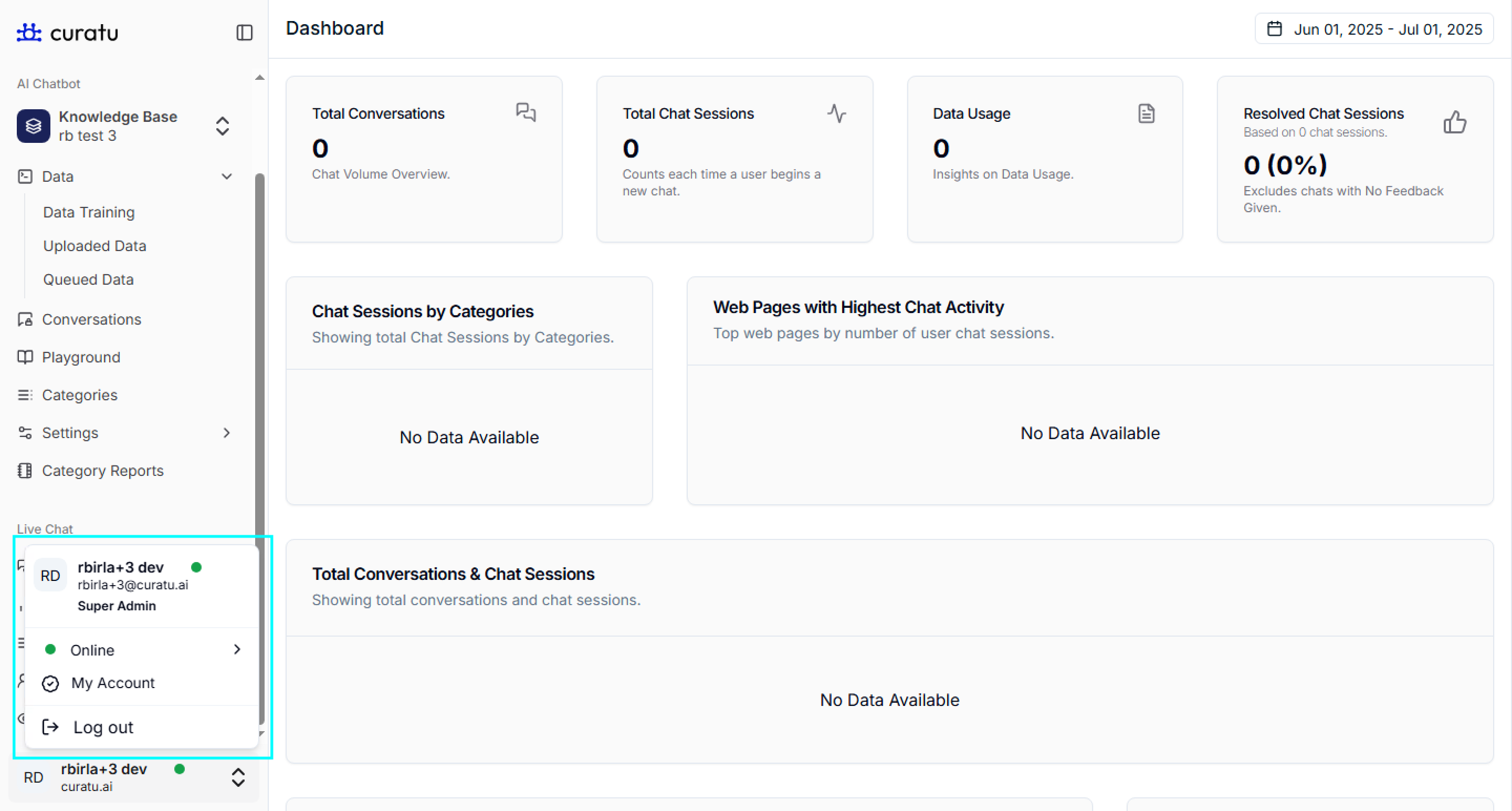The width and height of the screenshot is (1512, 811).
Task: Collapse sidebar with the panel toggle icon
Action: click(244, 32)
